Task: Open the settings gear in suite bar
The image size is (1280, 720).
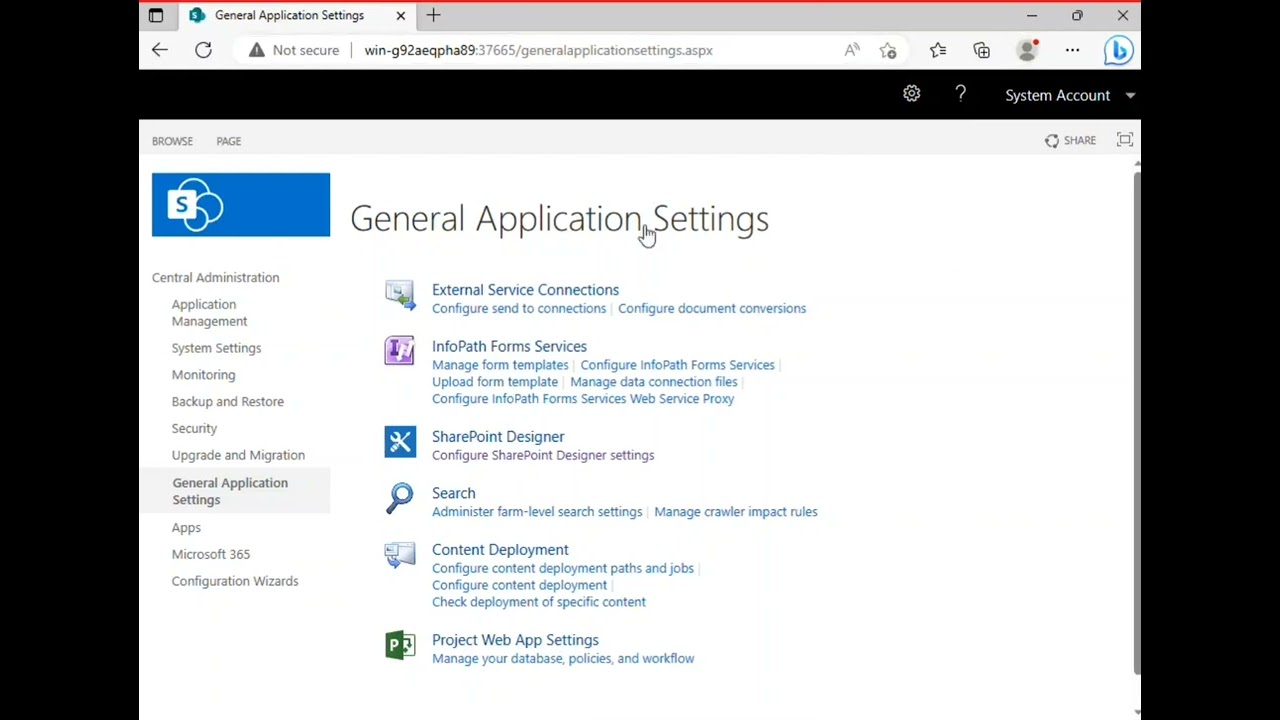Action: pyautogui.click(x=911, y=94)
